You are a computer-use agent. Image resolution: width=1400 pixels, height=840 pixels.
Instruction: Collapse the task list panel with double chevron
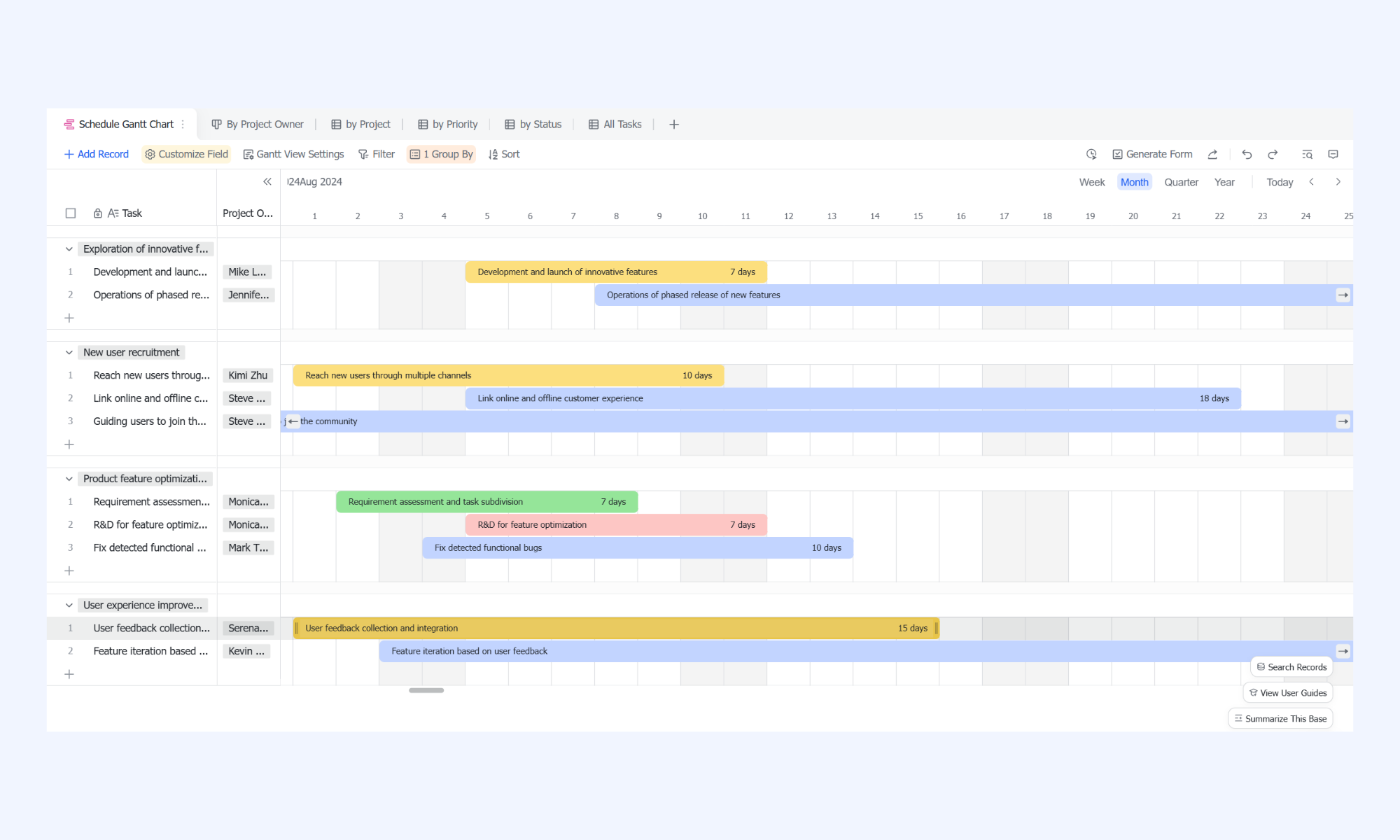click(267, 181)
